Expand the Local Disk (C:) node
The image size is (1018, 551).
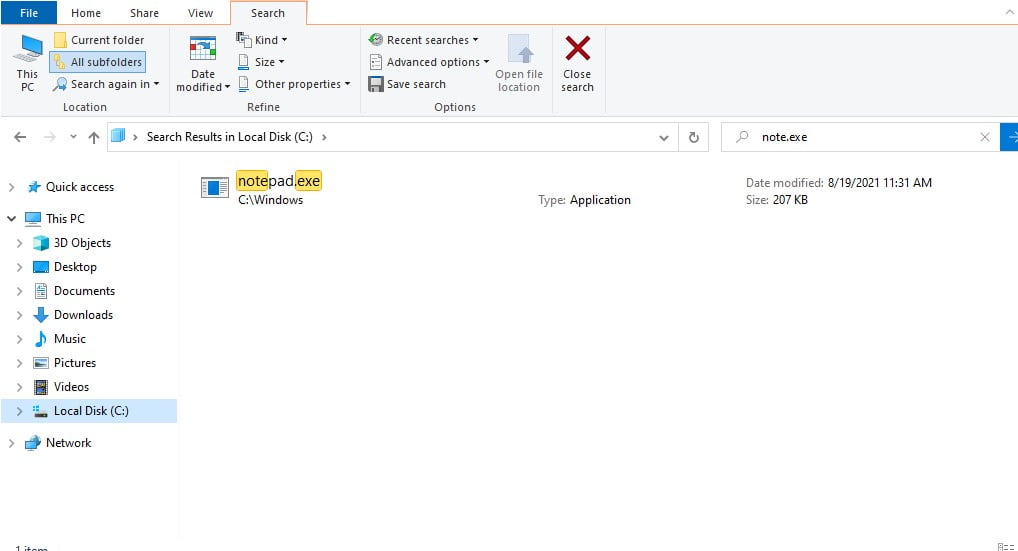[19, 411]
